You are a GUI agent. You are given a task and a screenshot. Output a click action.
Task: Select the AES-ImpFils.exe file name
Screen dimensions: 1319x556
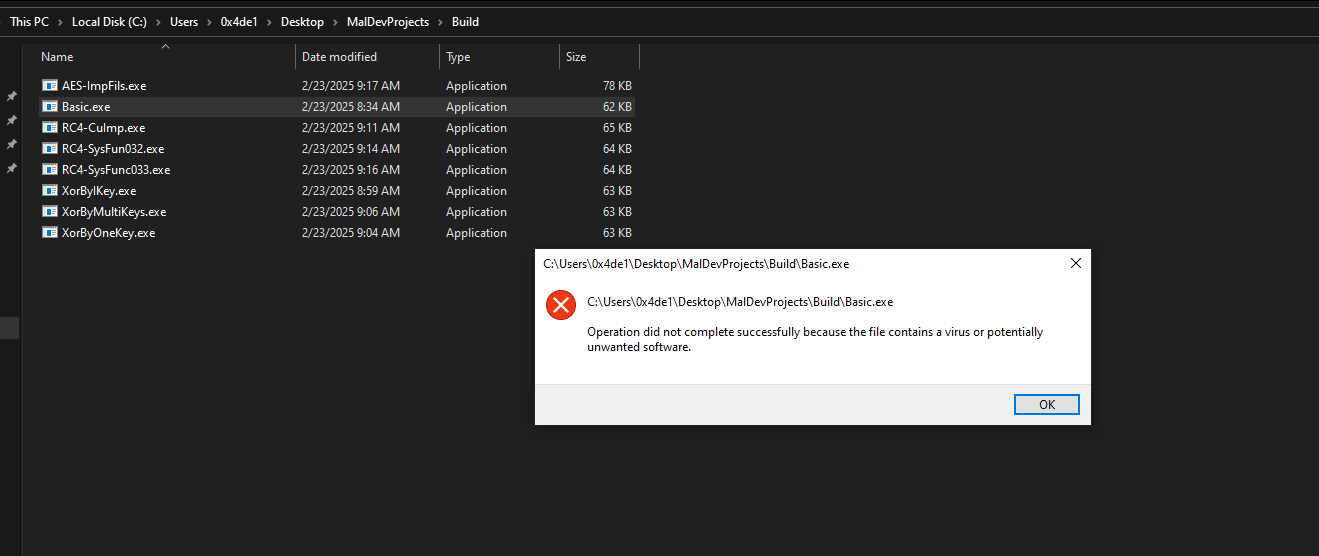104,86
